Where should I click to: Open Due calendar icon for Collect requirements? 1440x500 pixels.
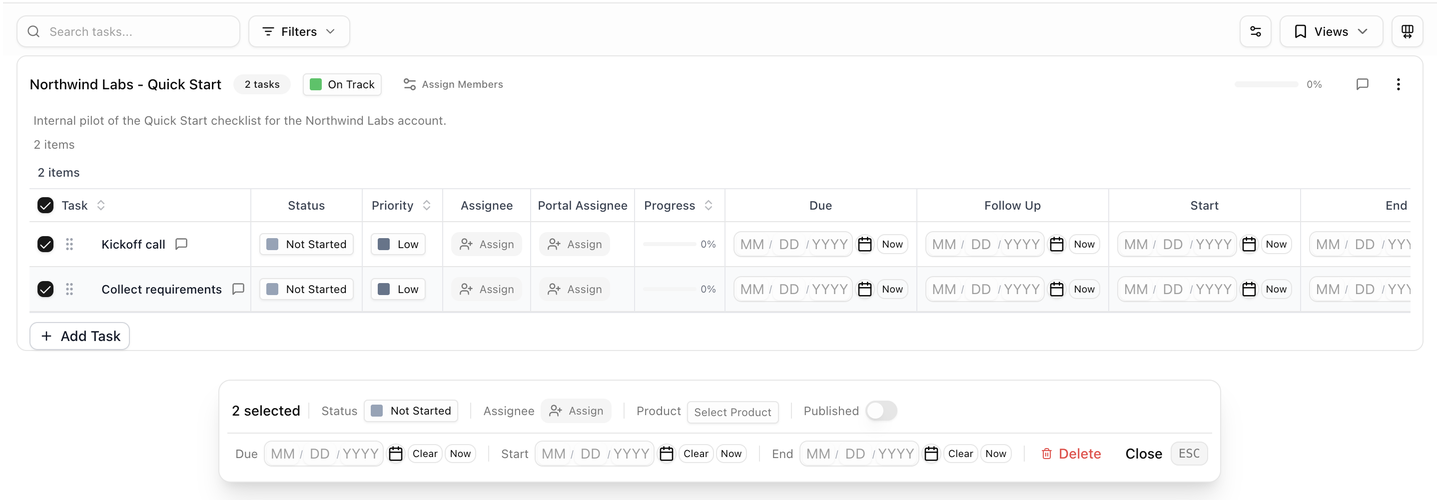pyautogui.click(x=865, y=289)
